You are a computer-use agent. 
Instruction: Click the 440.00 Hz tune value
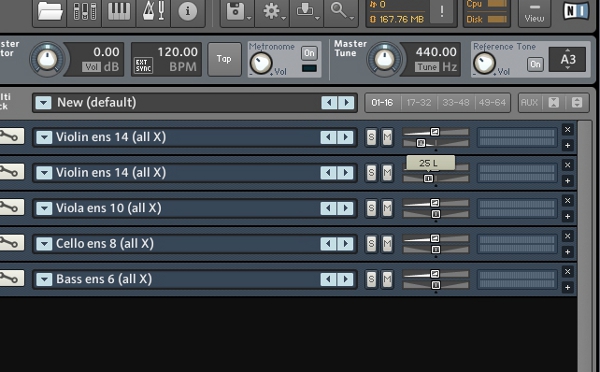[435, 52]
